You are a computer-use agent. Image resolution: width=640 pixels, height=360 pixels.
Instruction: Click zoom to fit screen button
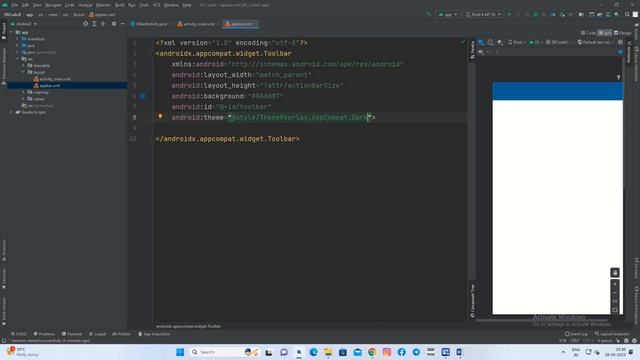[615, 310]
